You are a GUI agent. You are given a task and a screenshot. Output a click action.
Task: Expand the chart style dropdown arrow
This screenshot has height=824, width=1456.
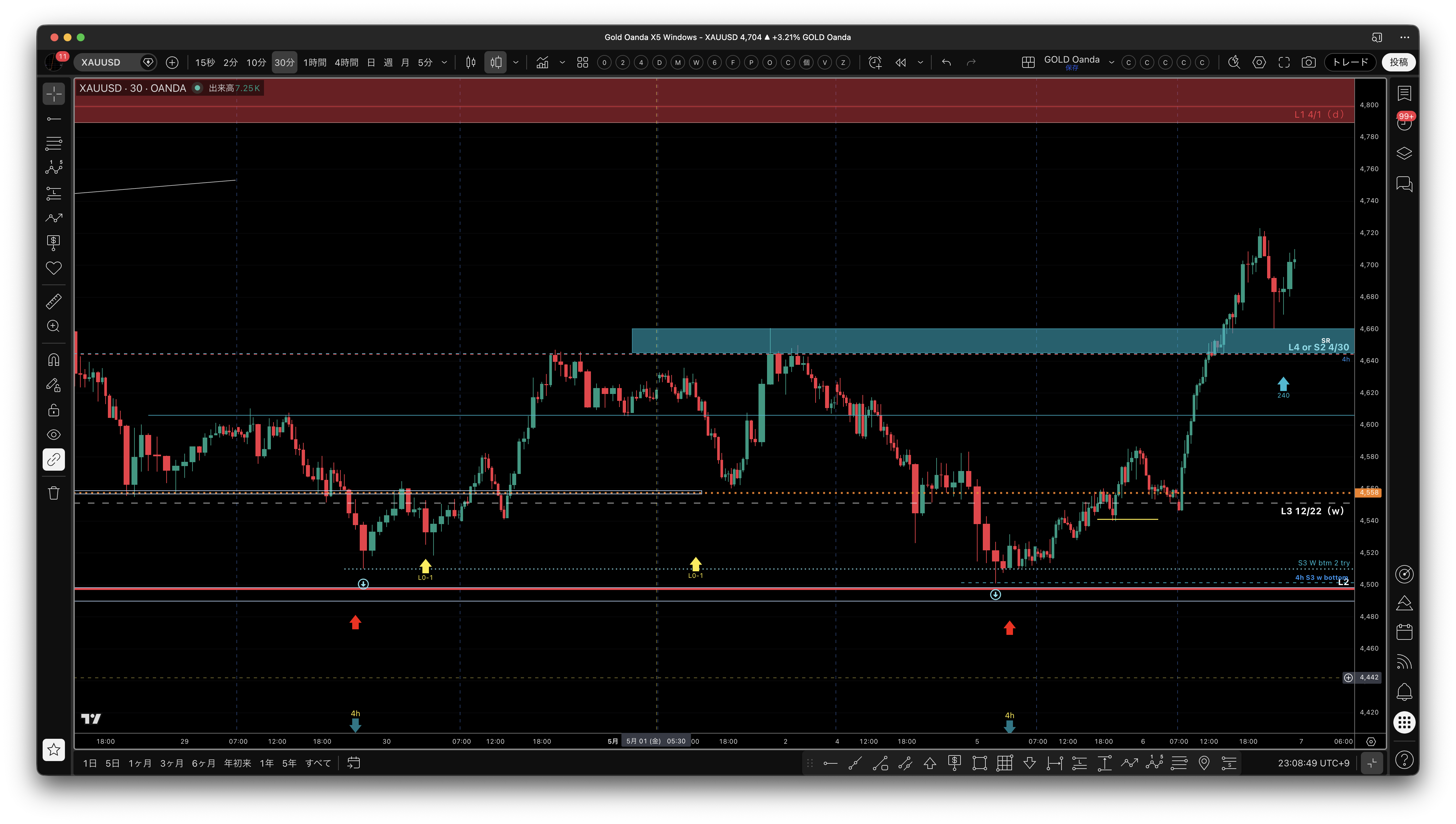(x=516, y=62)
